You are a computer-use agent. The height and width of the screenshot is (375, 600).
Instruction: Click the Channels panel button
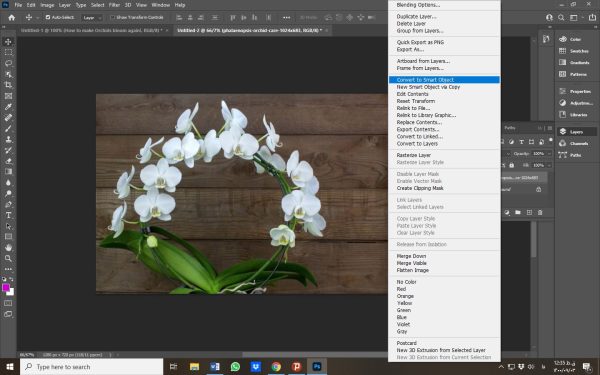[576, 143]
